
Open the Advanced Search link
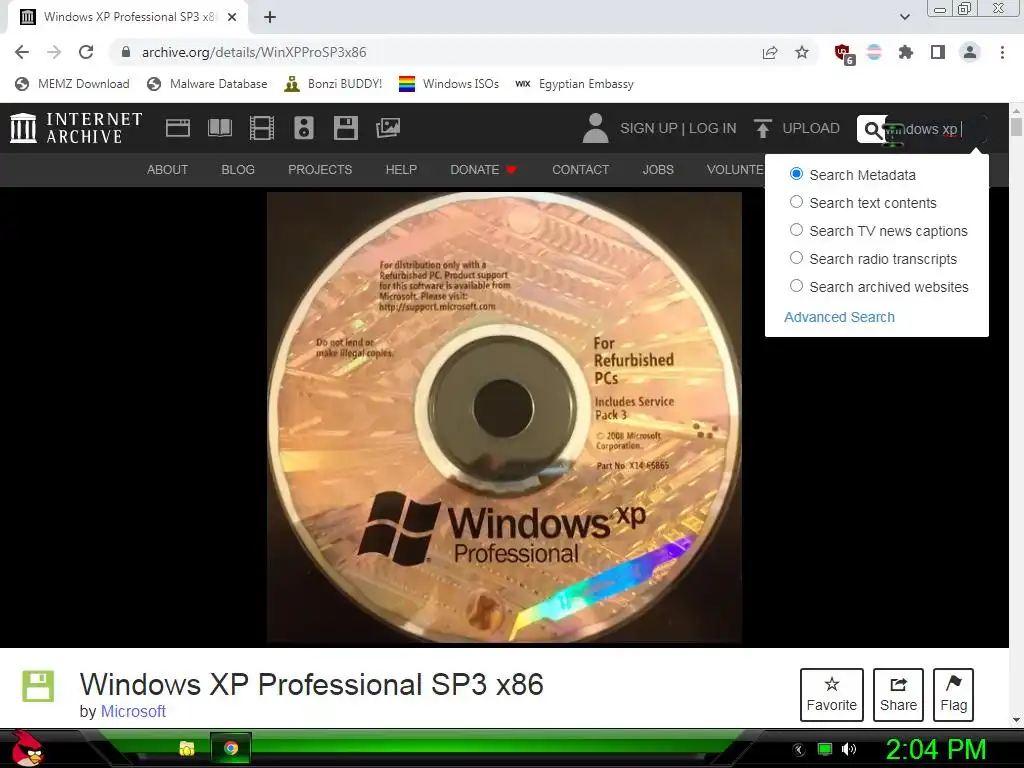pyautogui.click(x=839, y=317)
